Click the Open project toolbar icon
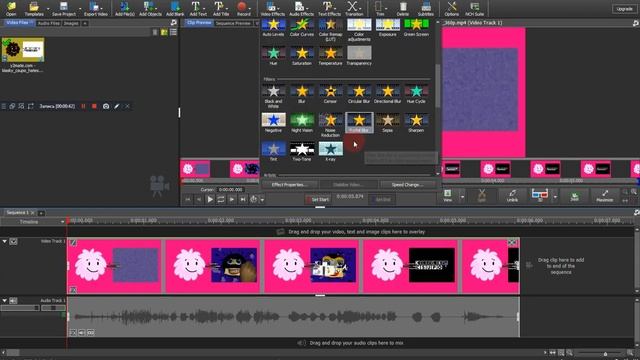The image size is (640, 360). [11, 8]
